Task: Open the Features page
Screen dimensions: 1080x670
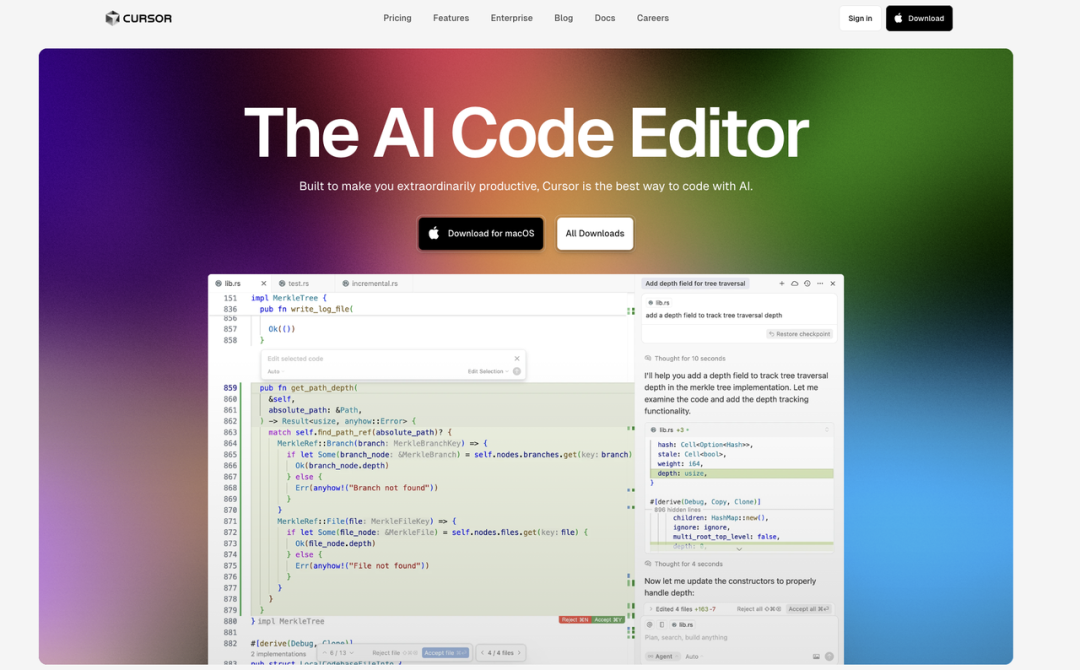Action: tap(451, 18)
